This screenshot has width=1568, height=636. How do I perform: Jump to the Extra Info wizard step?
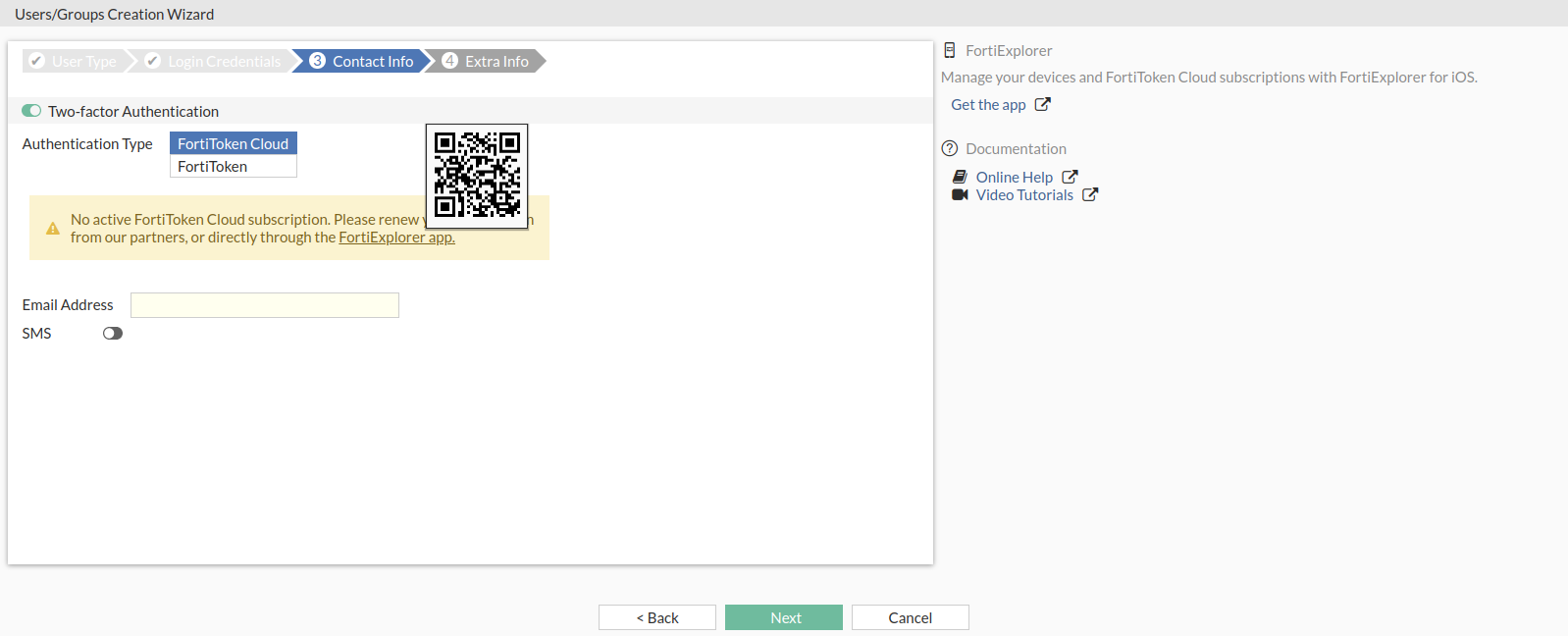pyautogui.click(x=487, y=61)
